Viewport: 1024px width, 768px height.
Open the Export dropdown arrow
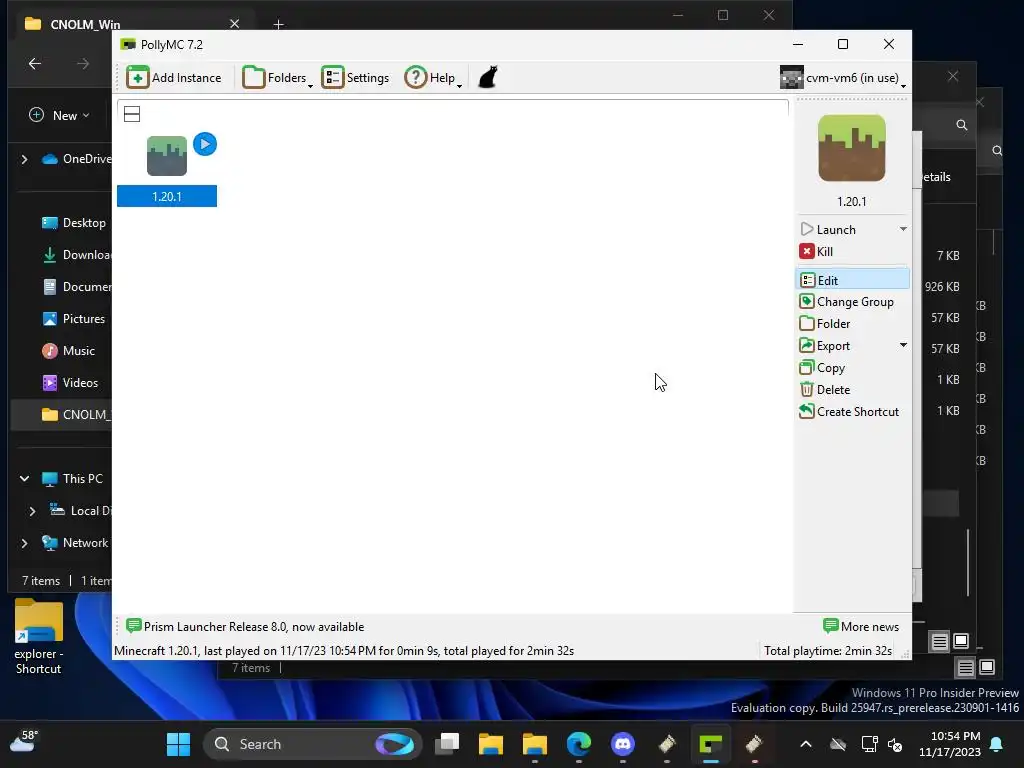(x=903, y=345)
